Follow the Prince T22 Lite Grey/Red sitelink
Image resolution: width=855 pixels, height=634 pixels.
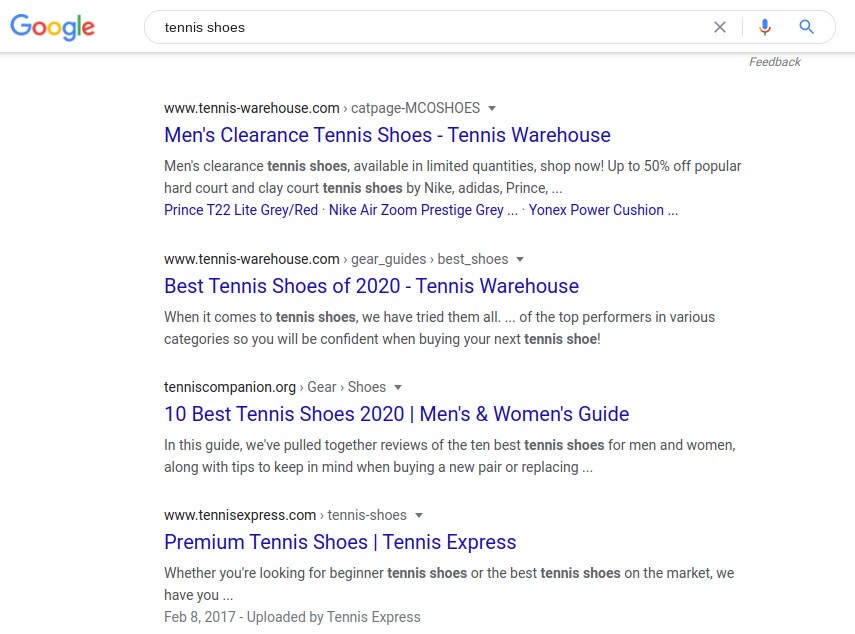(241, 210)
